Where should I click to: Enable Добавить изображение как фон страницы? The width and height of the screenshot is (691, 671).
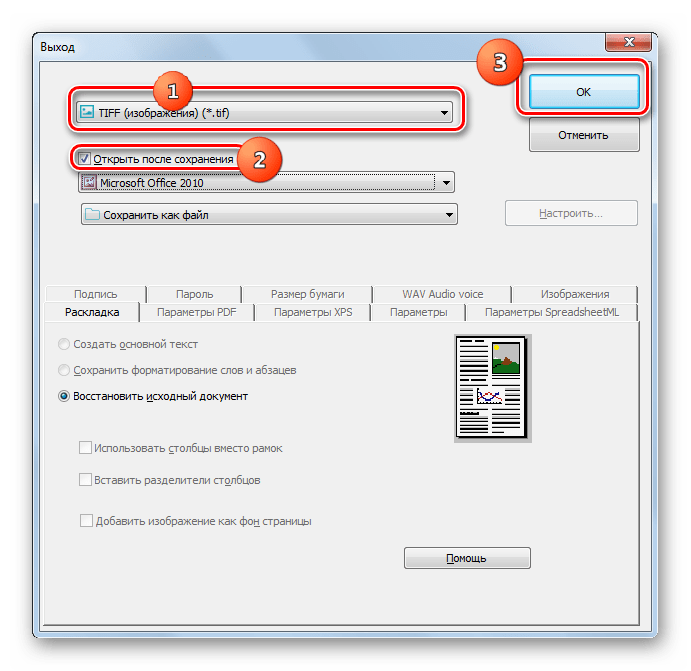click(86, 520)
